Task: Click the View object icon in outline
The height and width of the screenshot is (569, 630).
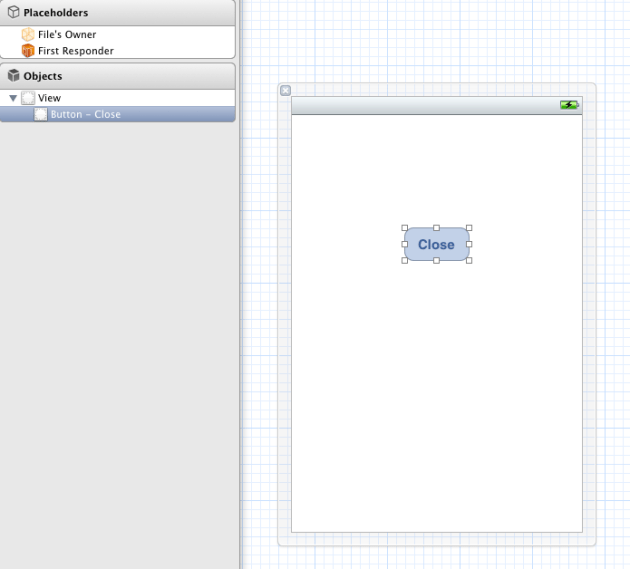Action: [x=28, y=98]
